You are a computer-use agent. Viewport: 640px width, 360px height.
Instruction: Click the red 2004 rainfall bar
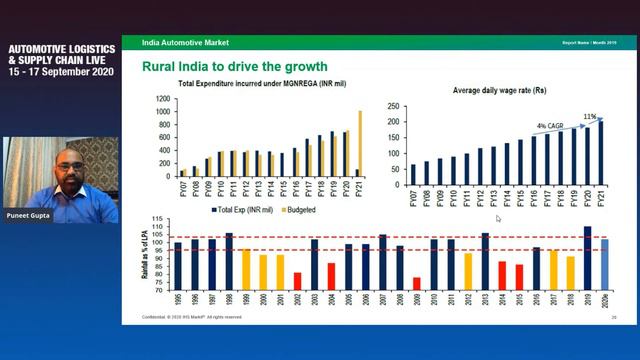pos(331,277)
